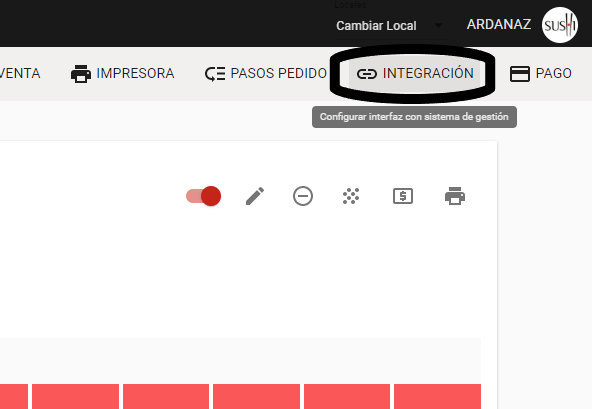
Task: Click the printer icon on IMPRESORA tab
Action: pyautogui.click(x=81, y=74)
